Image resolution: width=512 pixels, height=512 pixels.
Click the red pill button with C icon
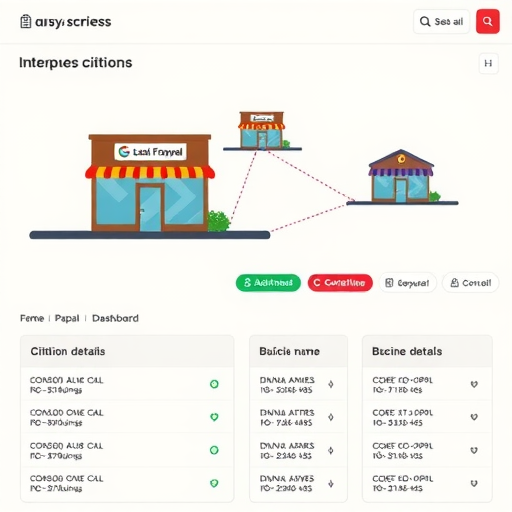click(340, 283)
